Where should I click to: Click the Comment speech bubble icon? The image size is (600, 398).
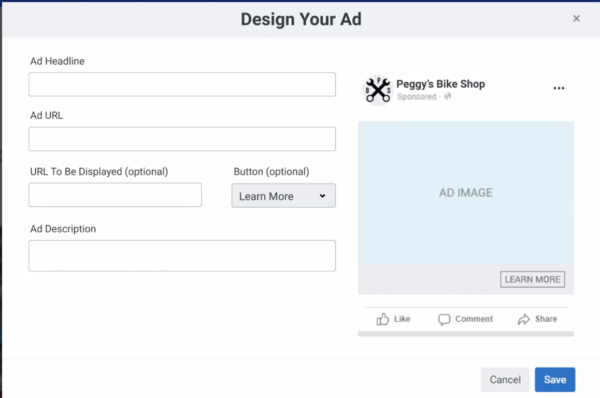pos(444,319)
